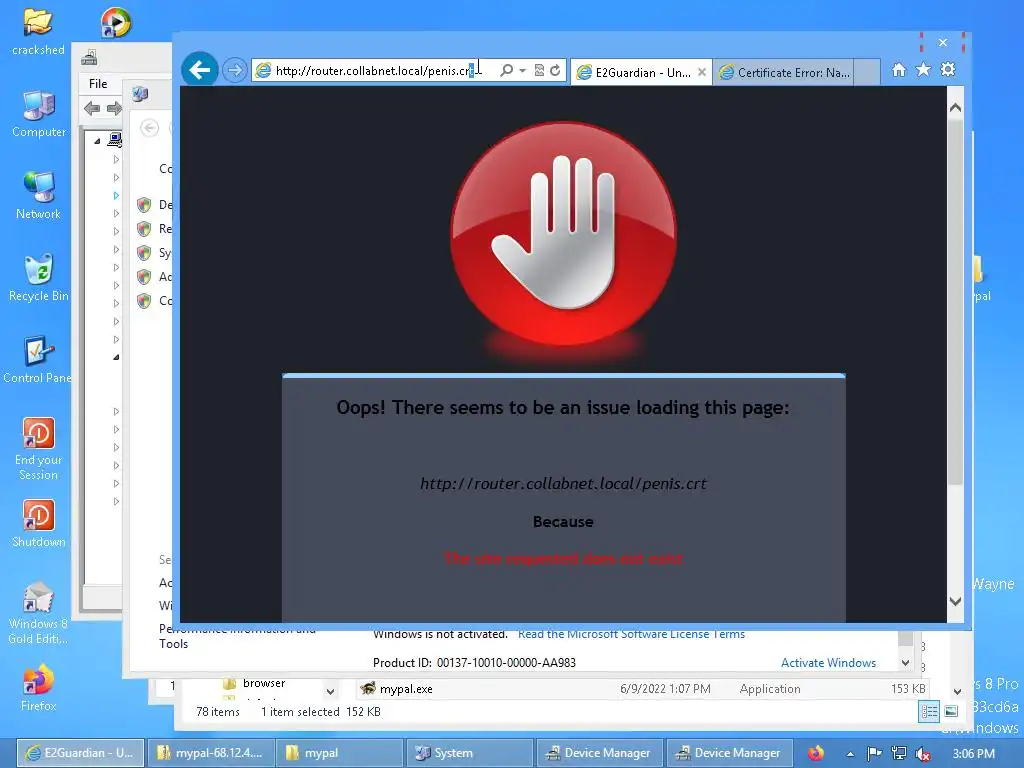Image resolution: width=1024 pixels, height=768 pixels.
Task: Open Computer desktop icon
Action: click(39, 114)
